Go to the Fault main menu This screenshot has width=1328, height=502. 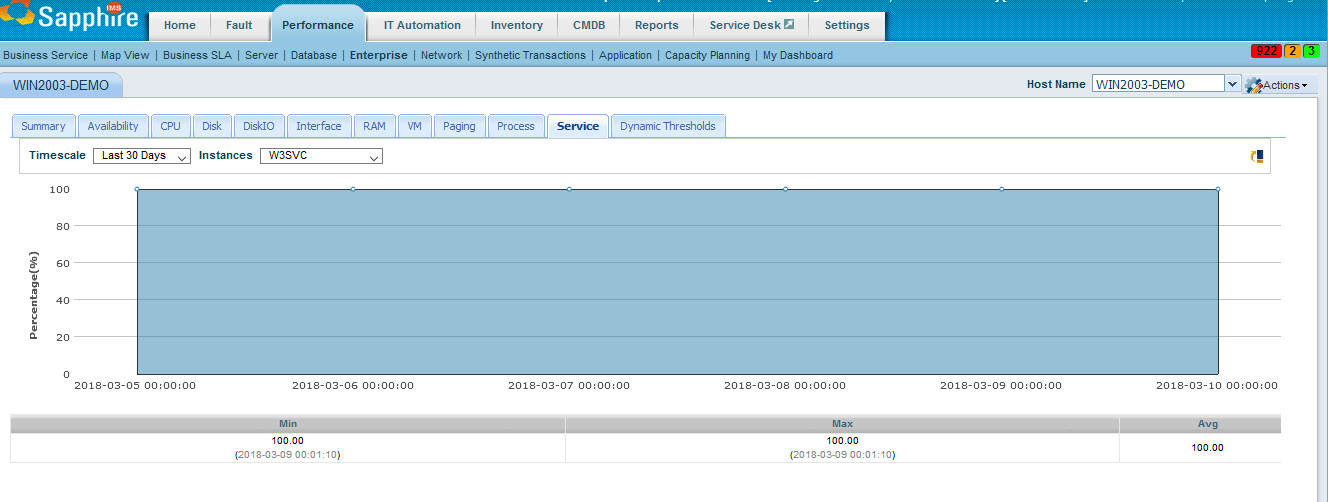[x=239, y=25]
